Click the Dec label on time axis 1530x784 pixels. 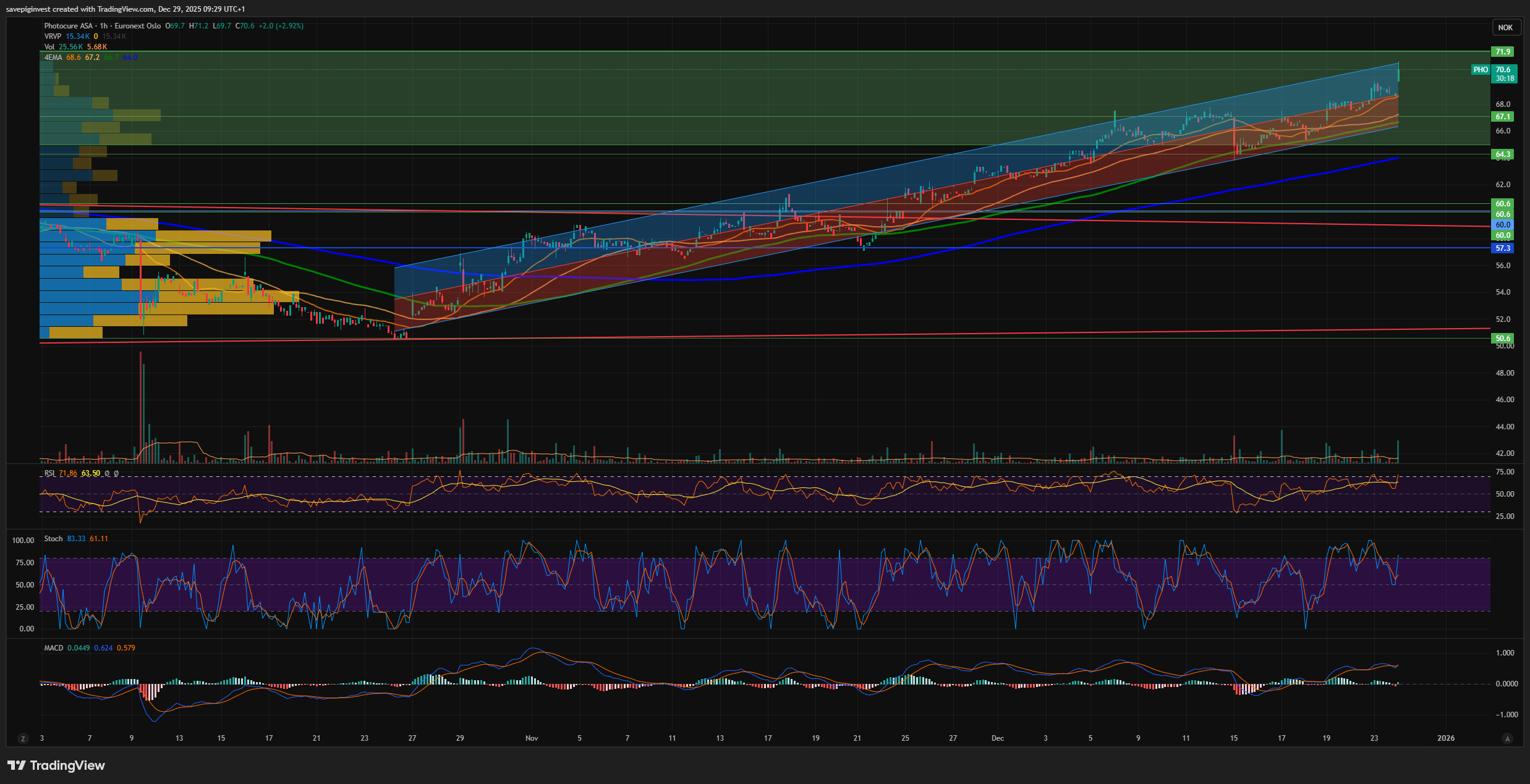point(997,738)
